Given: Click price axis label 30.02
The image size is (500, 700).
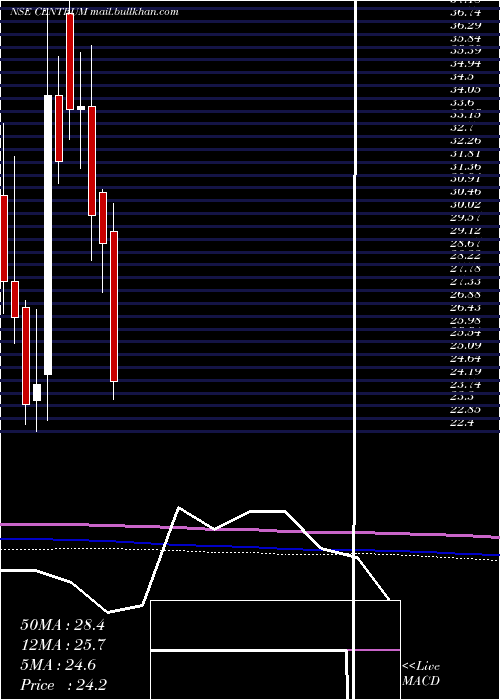Looking at the screenshot, I should click(x=465, y=204).
